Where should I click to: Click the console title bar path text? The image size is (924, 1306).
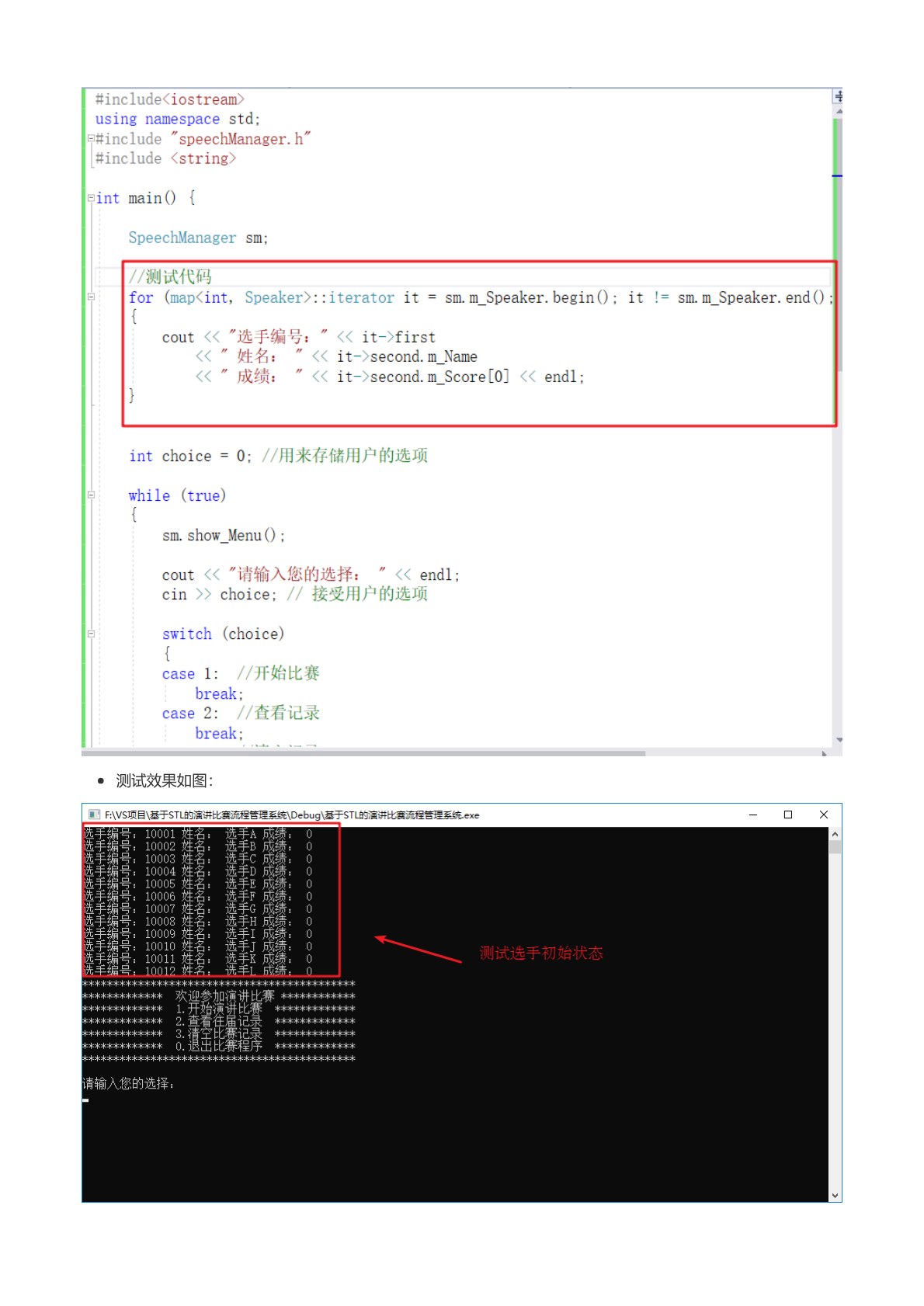click(x=292, y=815)
